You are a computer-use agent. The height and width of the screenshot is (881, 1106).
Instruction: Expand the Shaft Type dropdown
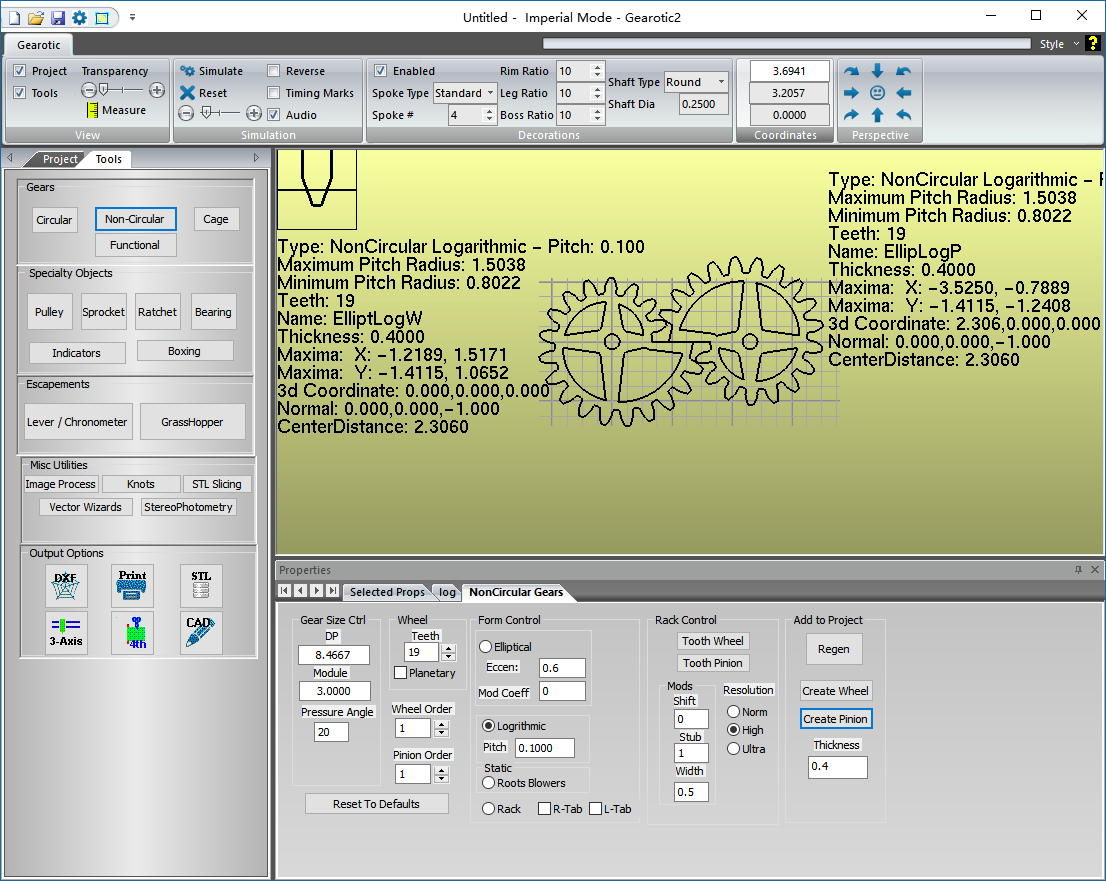pyautogui.click(x=695, y=82)
